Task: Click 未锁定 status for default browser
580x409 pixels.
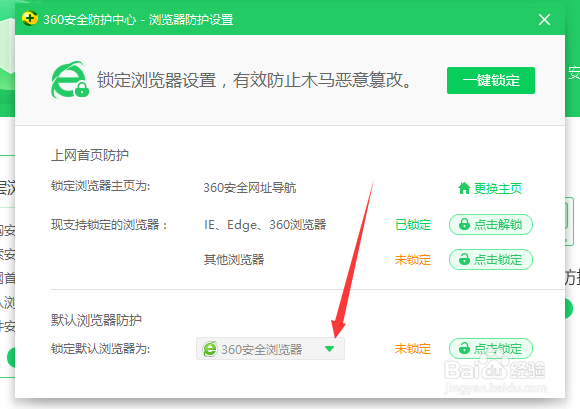Action: (x=413, y=349)
